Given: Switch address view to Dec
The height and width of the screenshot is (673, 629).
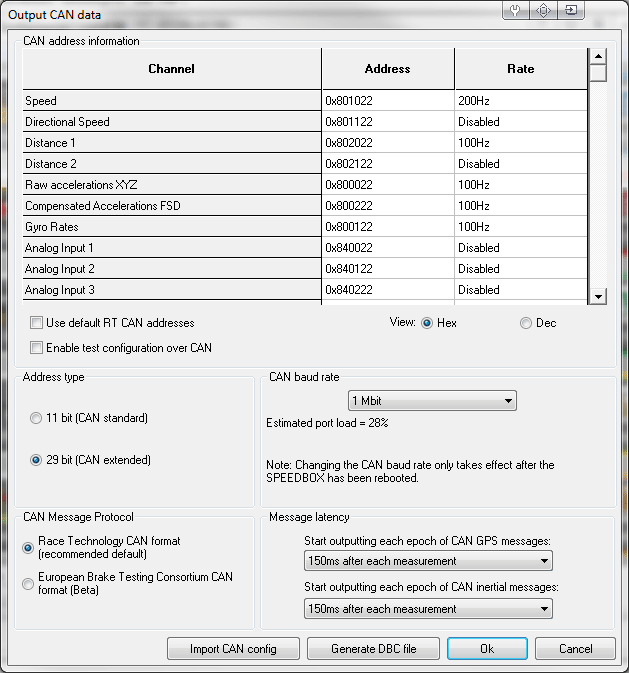Looking at the screenshot, I should pyautogui.click(x=526, y=323).
